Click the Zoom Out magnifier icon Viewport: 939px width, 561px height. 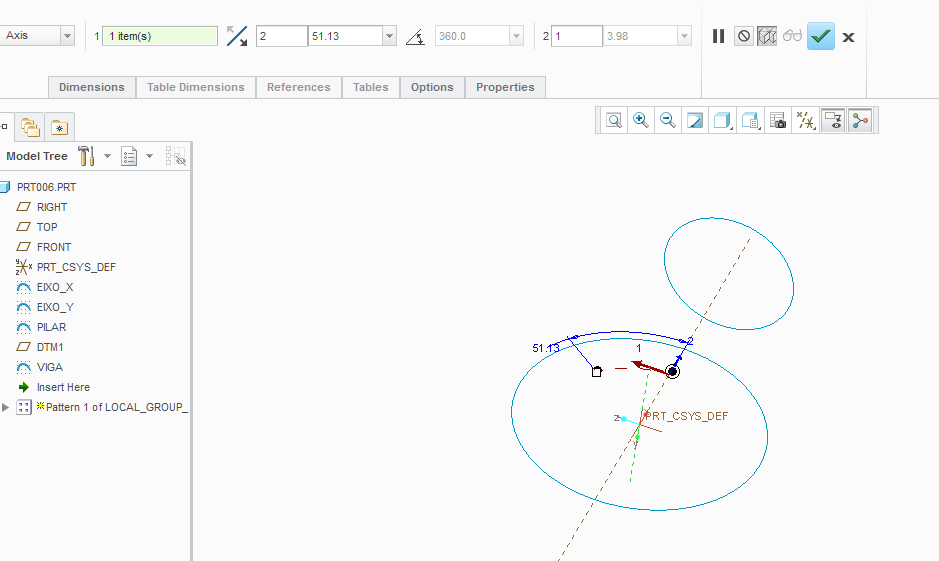click(x=668, y=120)
